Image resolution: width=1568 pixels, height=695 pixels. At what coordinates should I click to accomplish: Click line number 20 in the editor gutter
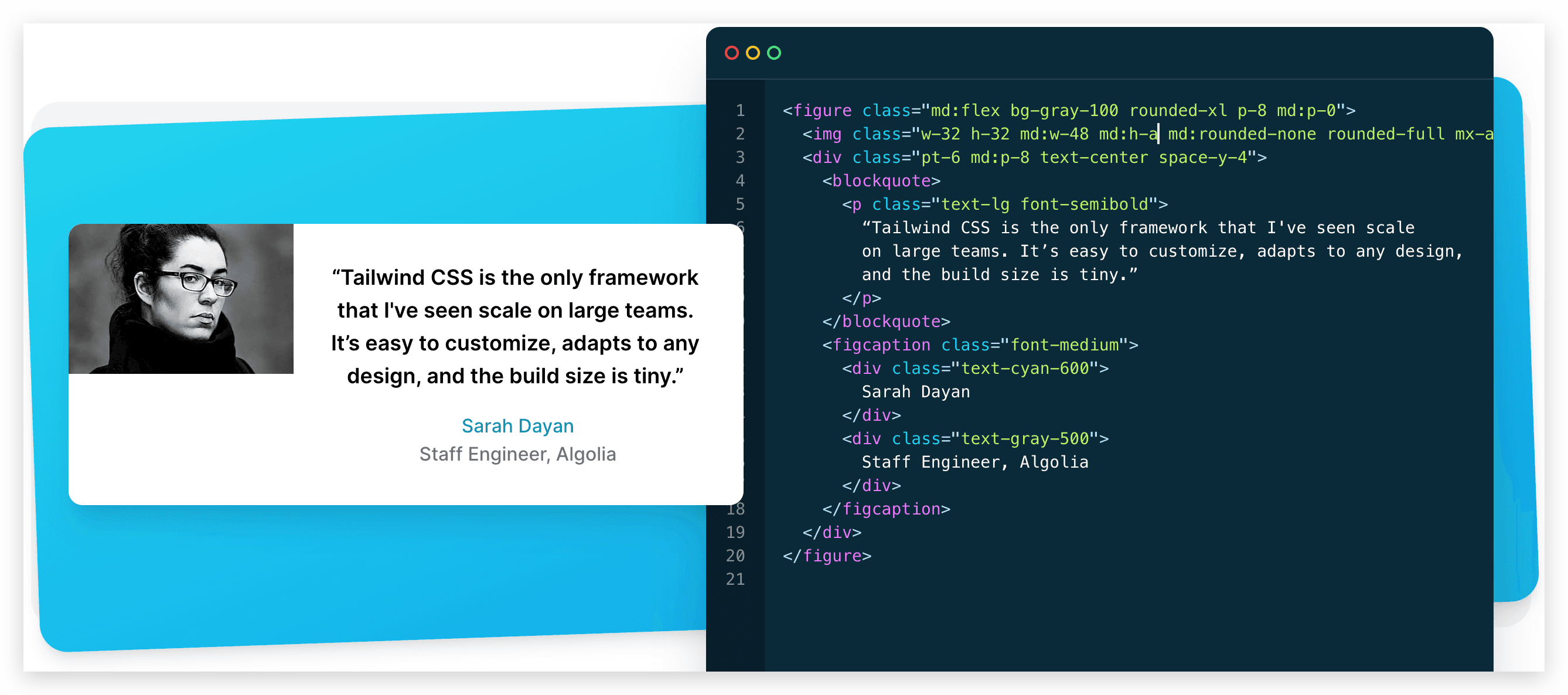(735, 556)
